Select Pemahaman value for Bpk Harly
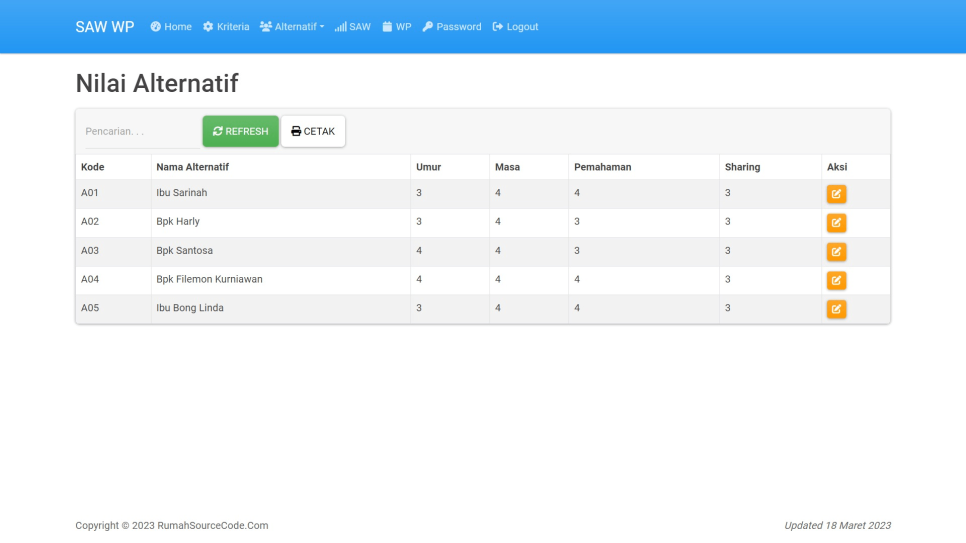The height and width of the screenshot is (543, 966). tap(577, 221)
